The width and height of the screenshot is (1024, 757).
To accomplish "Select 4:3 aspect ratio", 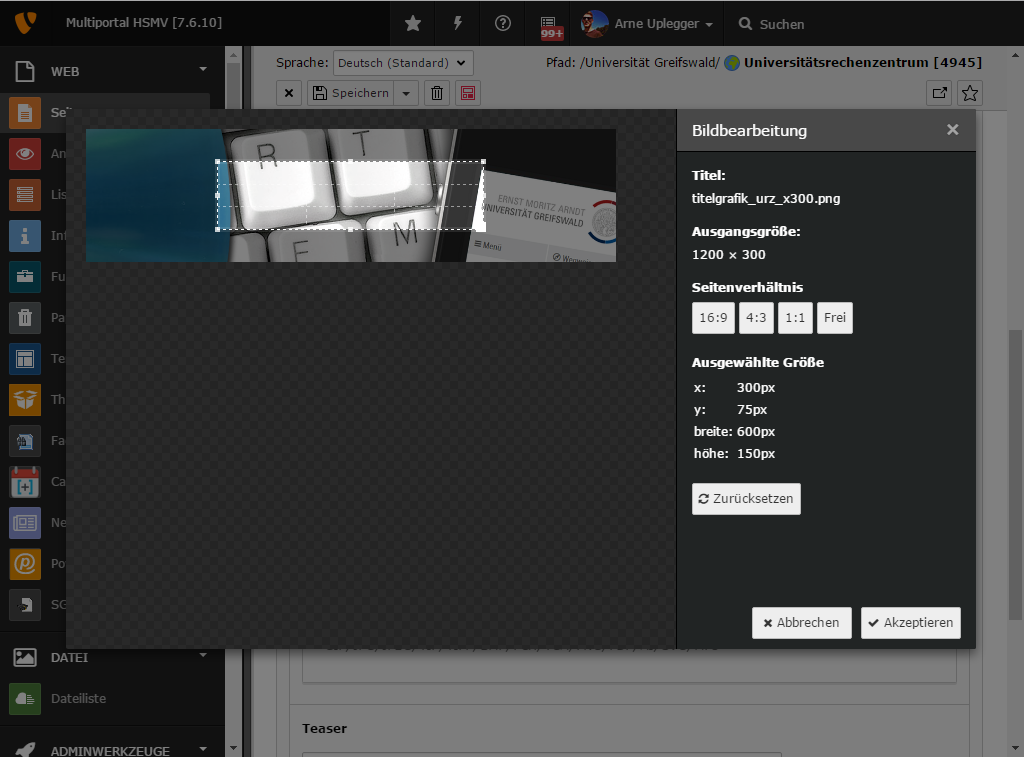I will 756,318.
